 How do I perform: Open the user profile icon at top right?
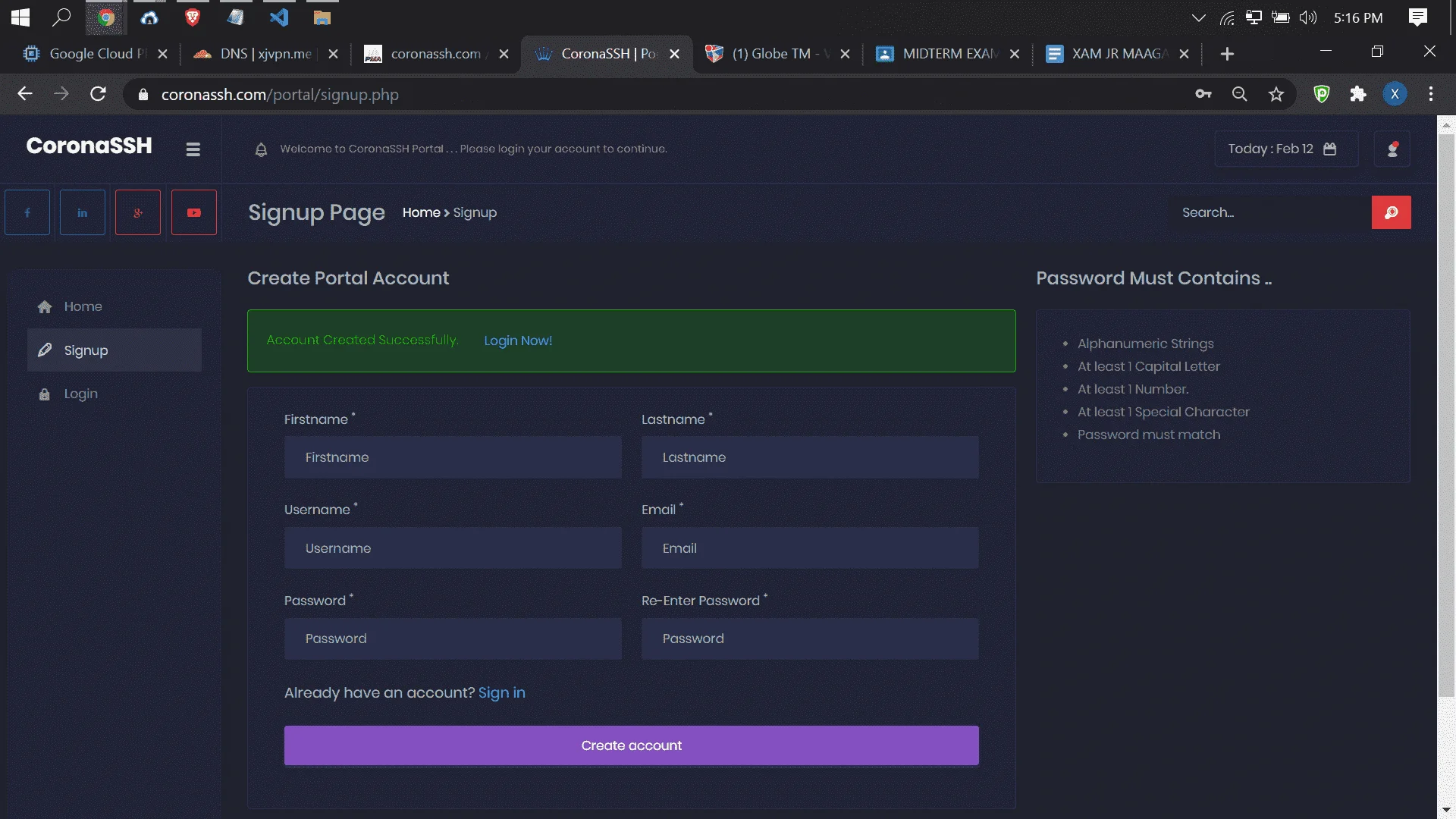[1392, 149]
